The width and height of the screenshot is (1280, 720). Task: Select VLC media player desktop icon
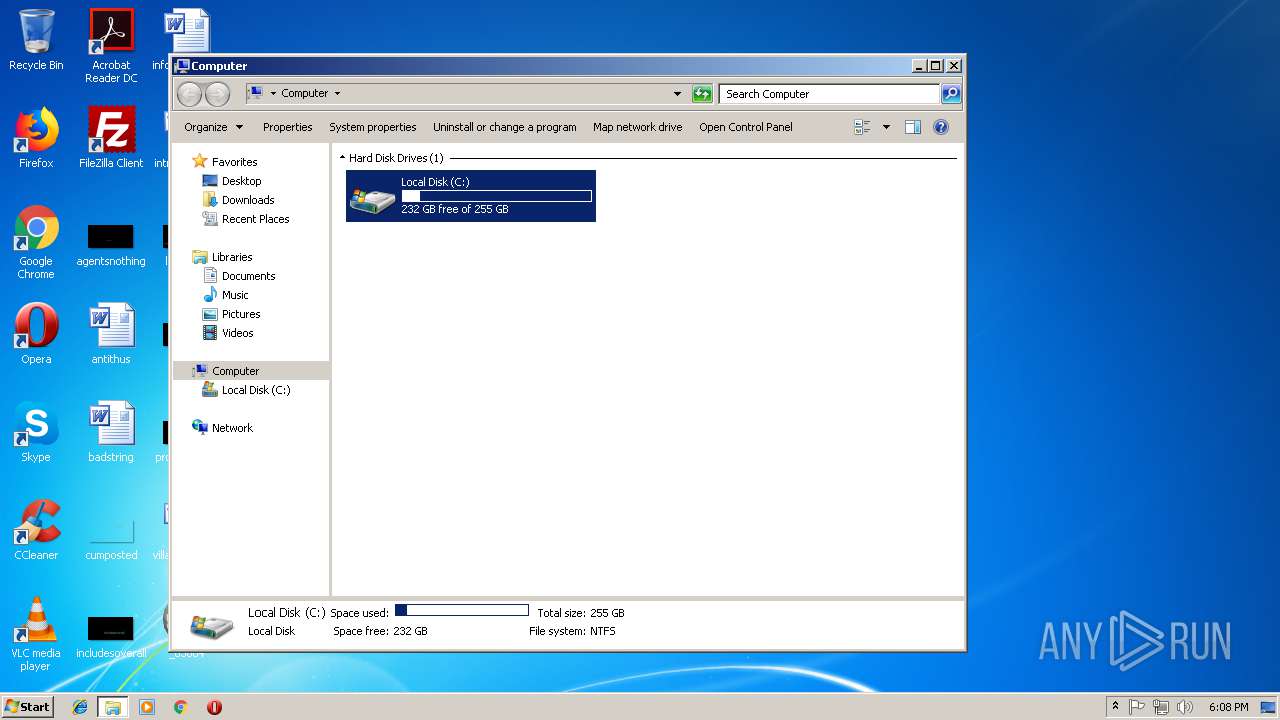[36, 634]
